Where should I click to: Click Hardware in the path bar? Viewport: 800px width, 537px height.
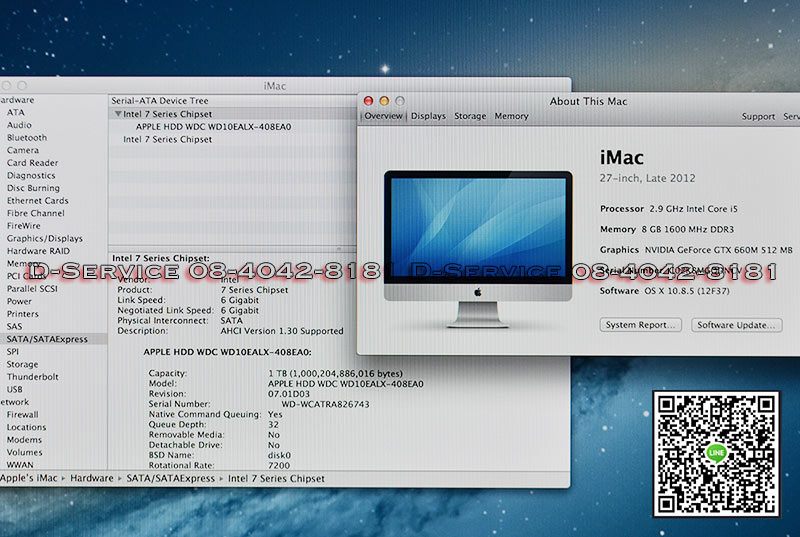tap(92, 478)
